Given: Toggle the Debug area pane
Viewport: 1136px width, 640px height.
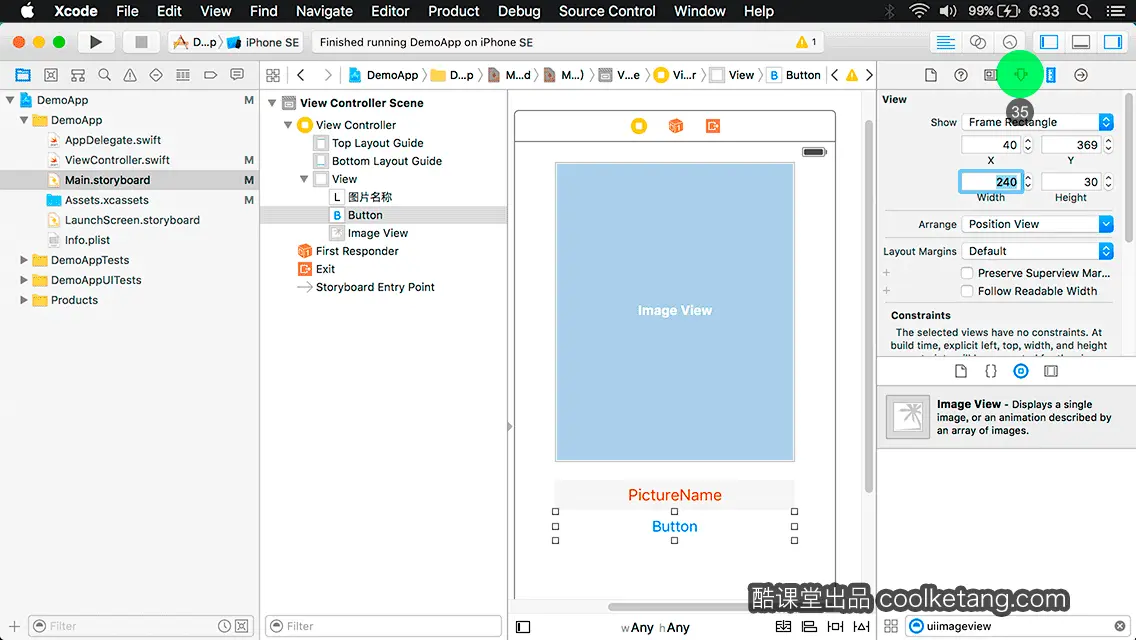Looking at the screenshot, I should 1081,42.
